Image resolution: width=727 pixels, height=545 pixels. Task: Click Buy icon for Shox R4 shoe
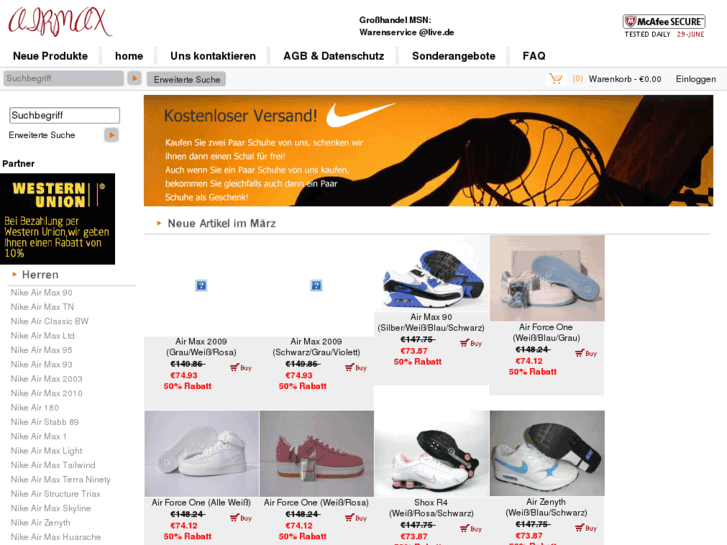(471, 528)
